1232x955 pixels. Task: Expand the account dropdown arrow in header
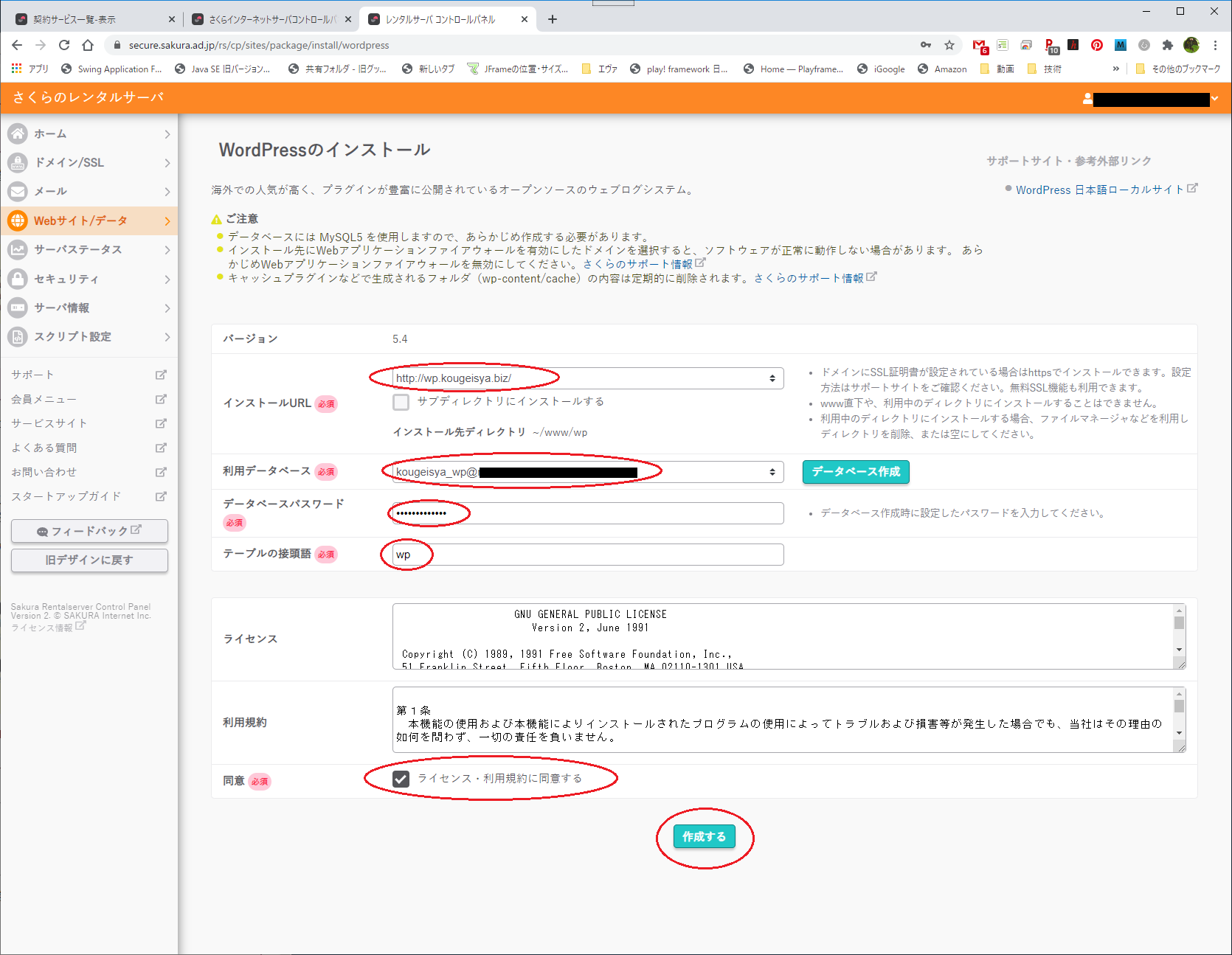click(x=1215, y=98)
